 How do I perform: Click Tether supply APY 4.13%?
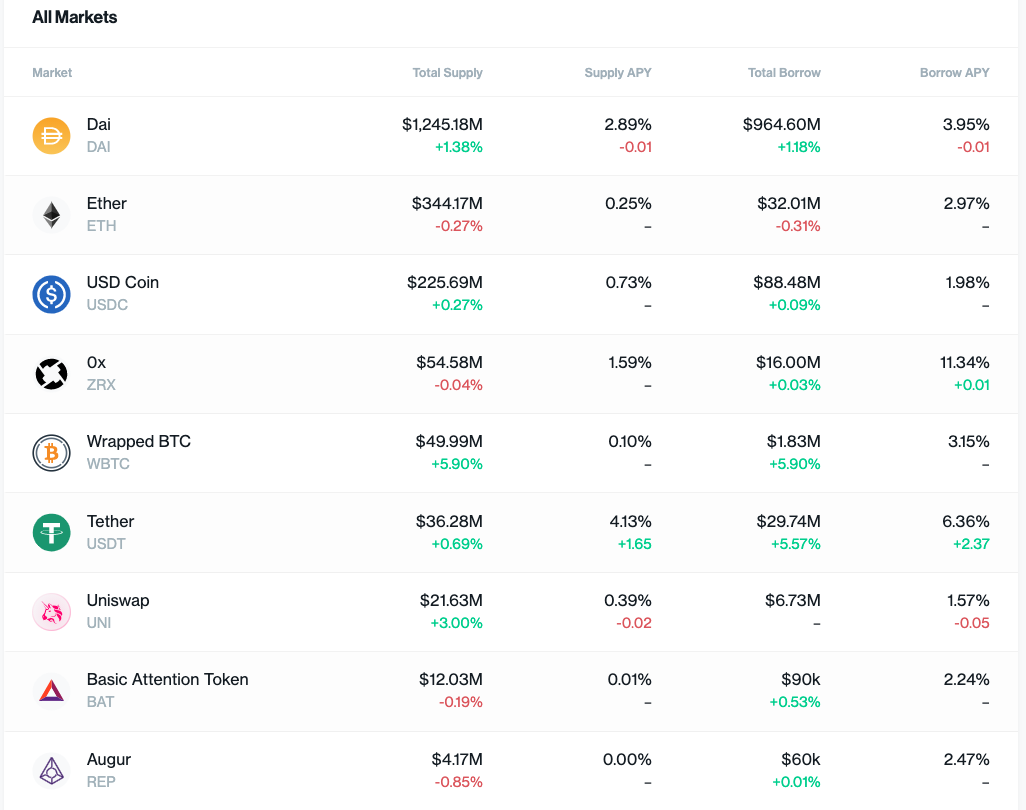630,521
